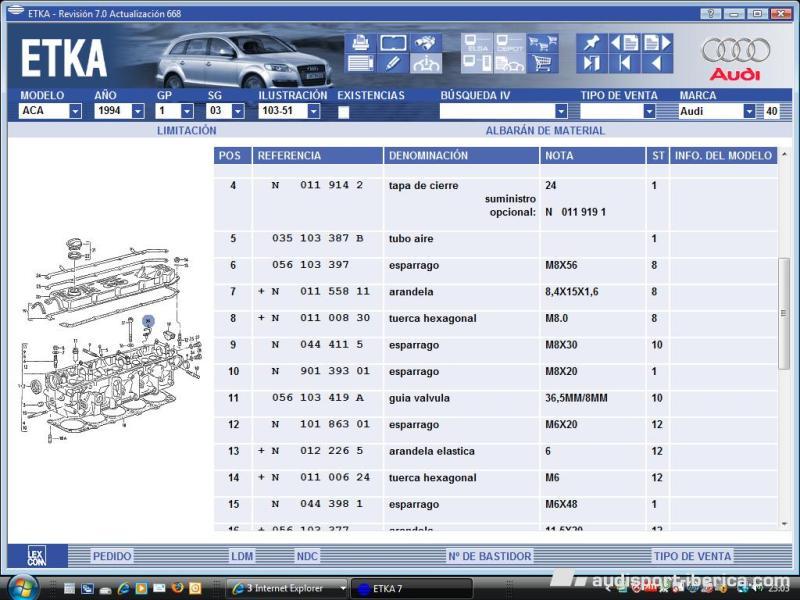Click the multiple shopping carts icon
This screenshot has height=600, width=800.
point(542,43)
